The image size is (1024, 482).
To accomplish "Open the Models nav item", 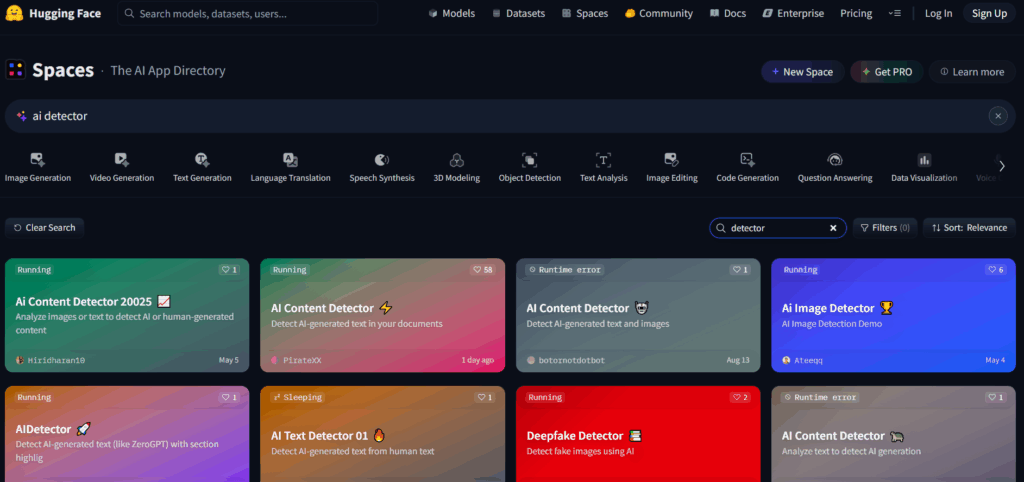I will pyautogui.click(x=451, y=14).
